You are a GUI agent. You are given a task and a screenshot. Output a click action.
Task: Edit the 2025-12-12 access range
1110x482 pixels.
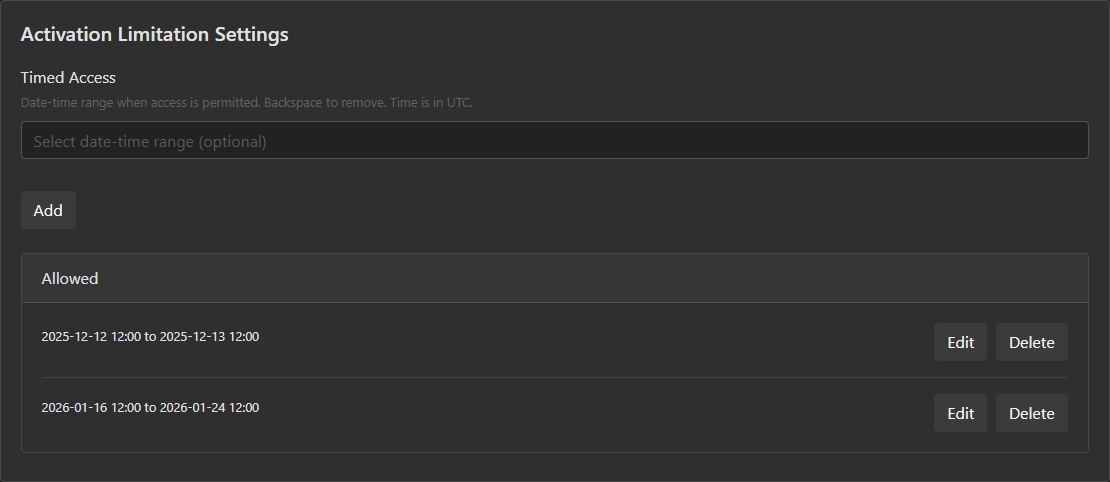[960, 342]
